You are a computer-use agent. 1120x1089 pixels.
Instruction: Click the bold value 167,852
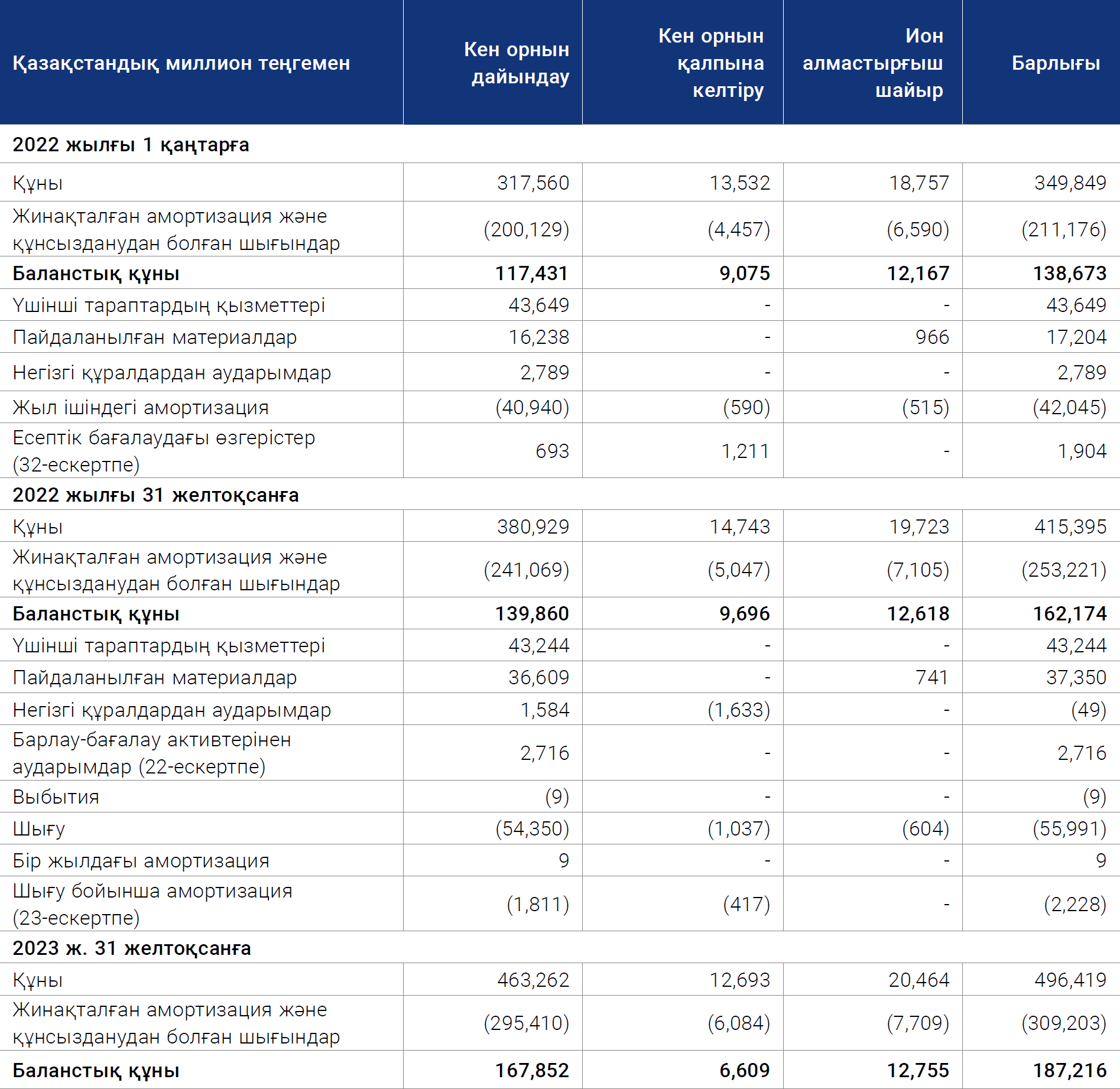(x=531, y=1071)
